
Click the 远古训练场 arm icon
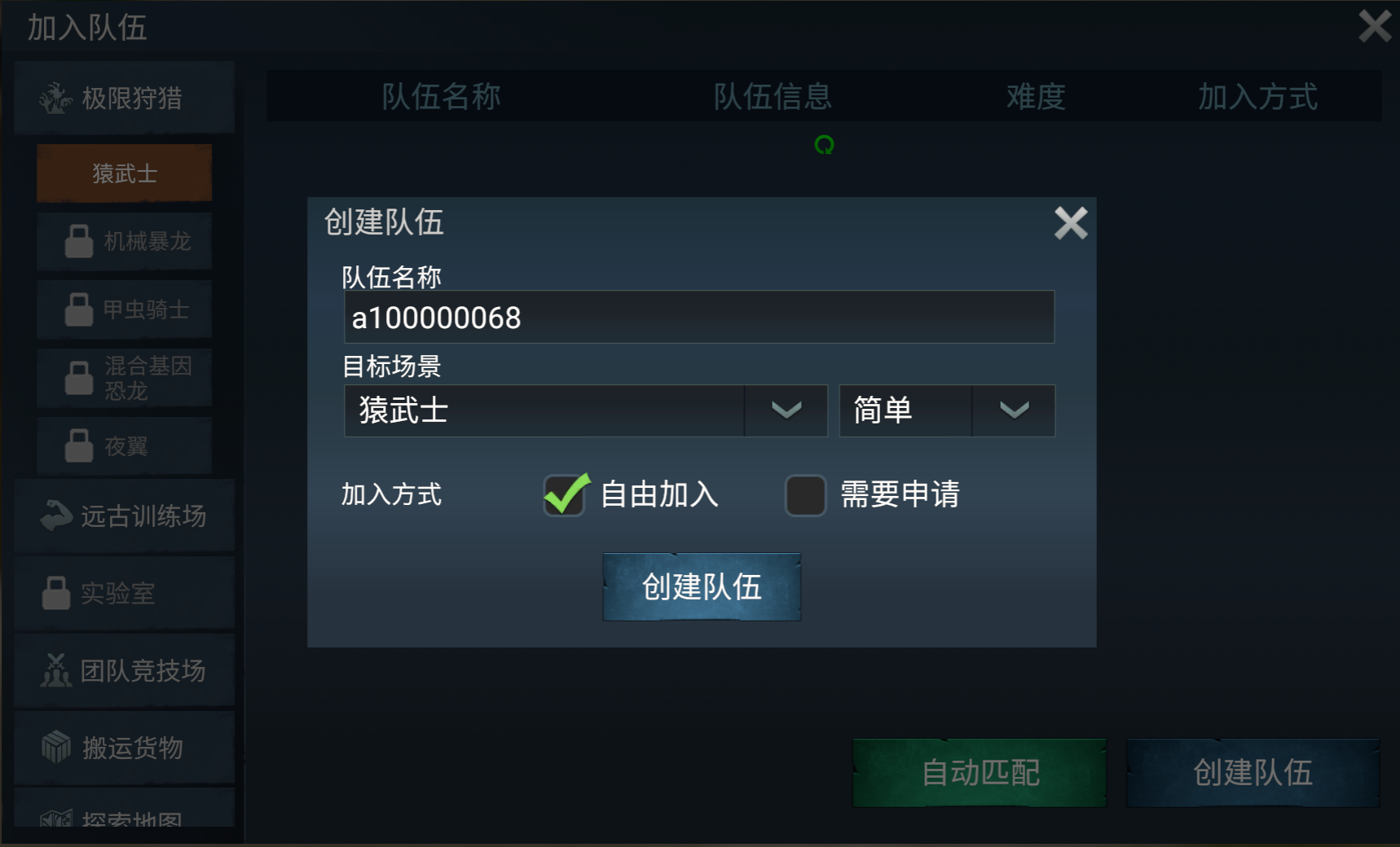56,516
